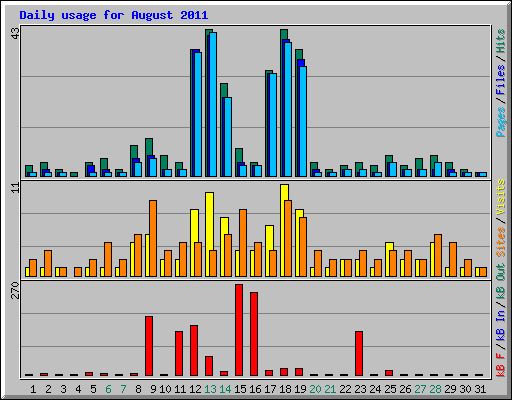Viewport: 512px width, 400px height.
Task: Click the day 31 axis label
Action: (480, 389)
